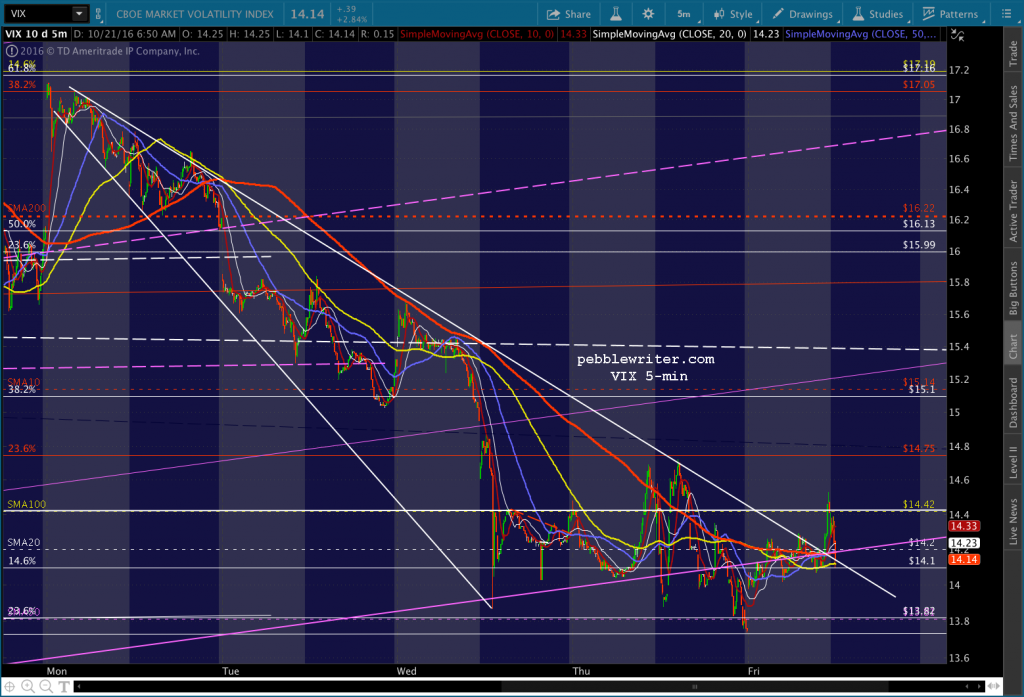Click the white 14.23 price axis tag
The width and height of the screenshot is (1024, 697).
pos(963,543)
